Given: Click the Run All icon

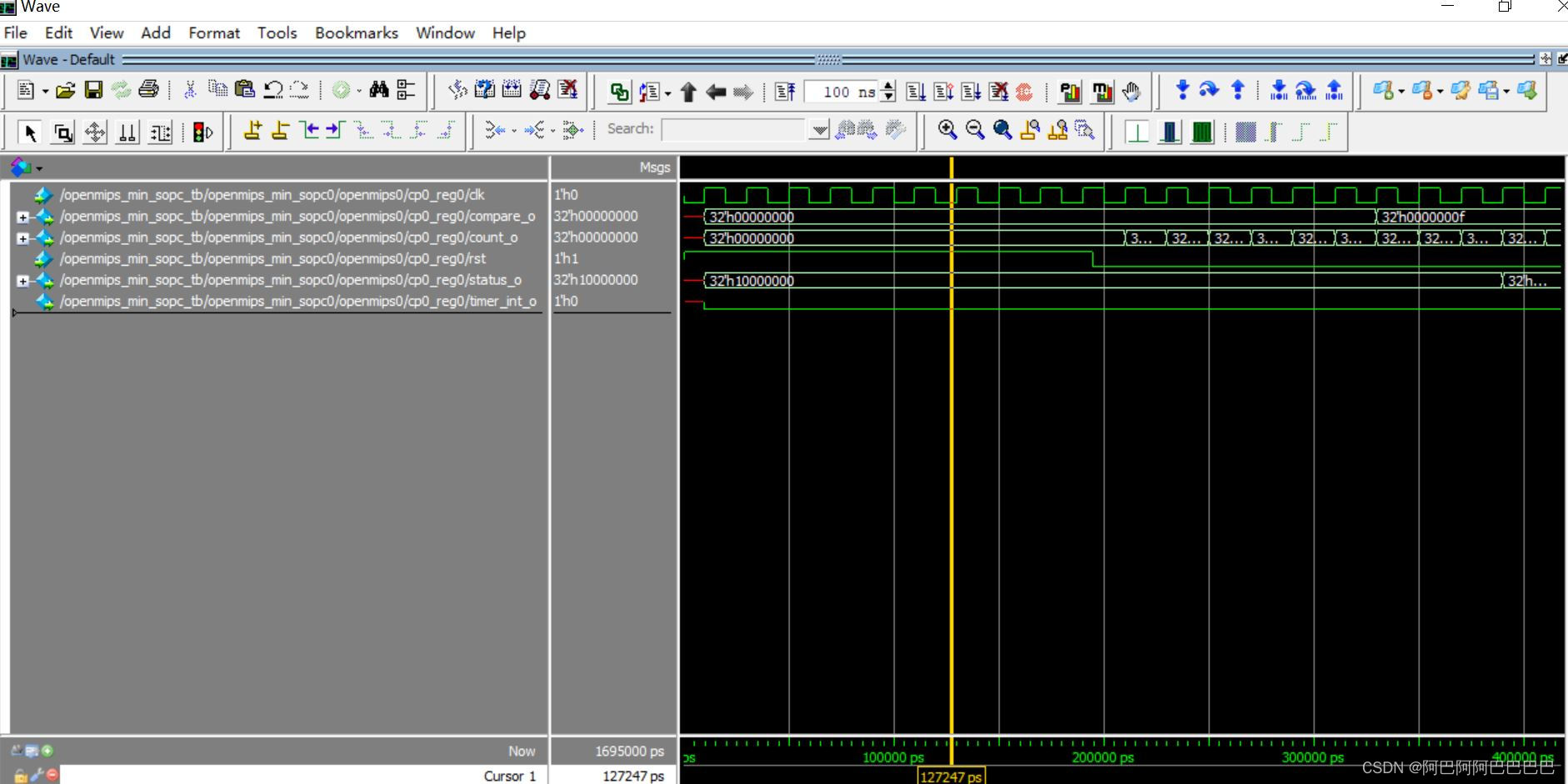Looking at the screenshot, I should [x=971, y=92].
